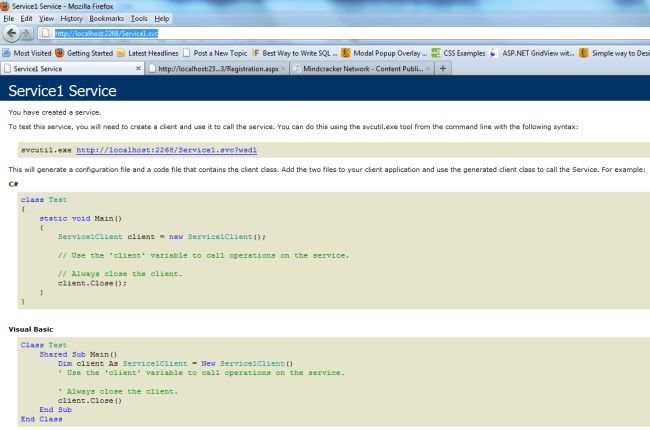650x430 pixels.
Task: Click the 'svcutil.exe' command text
Action: pyautogui.click(x=46, y=150)
